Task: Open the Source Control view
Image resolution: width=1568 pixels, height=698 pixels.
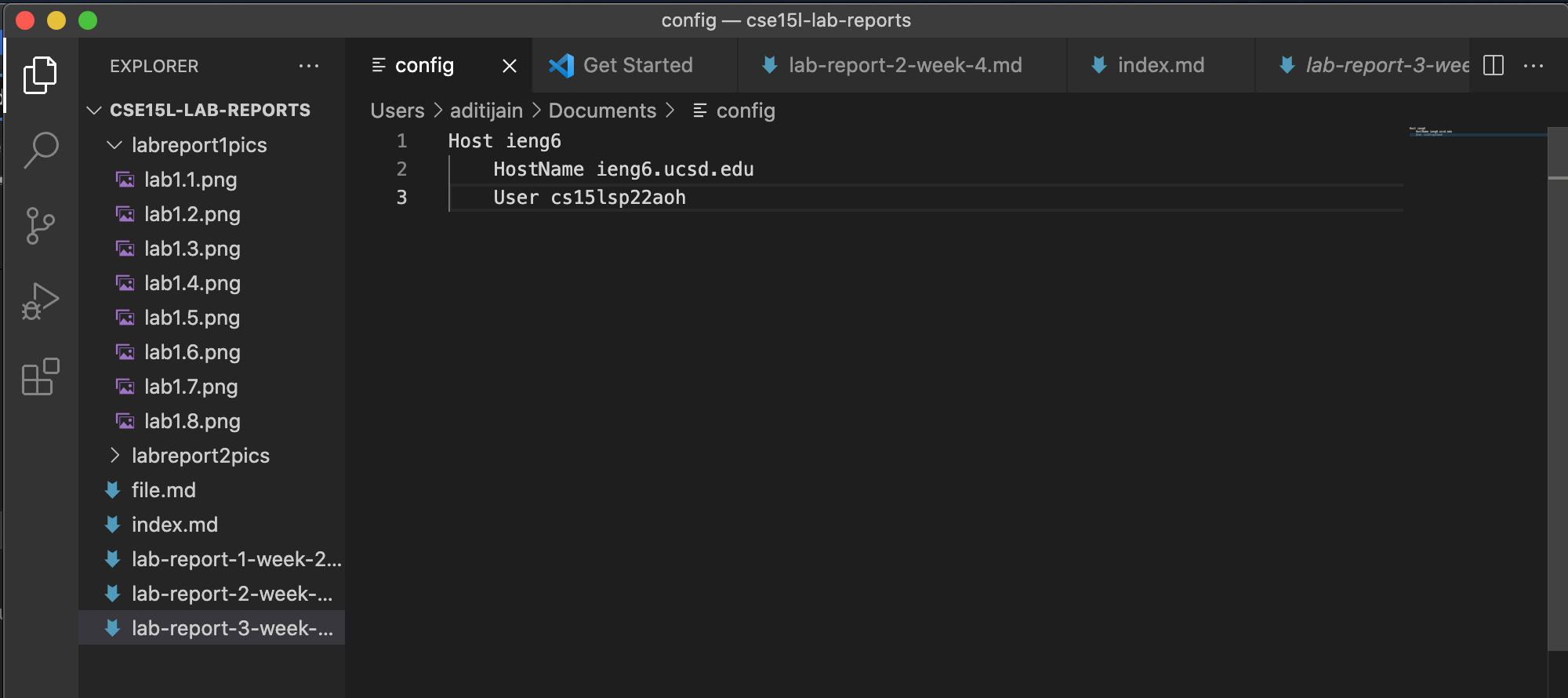Action: [x=40, y=226]
